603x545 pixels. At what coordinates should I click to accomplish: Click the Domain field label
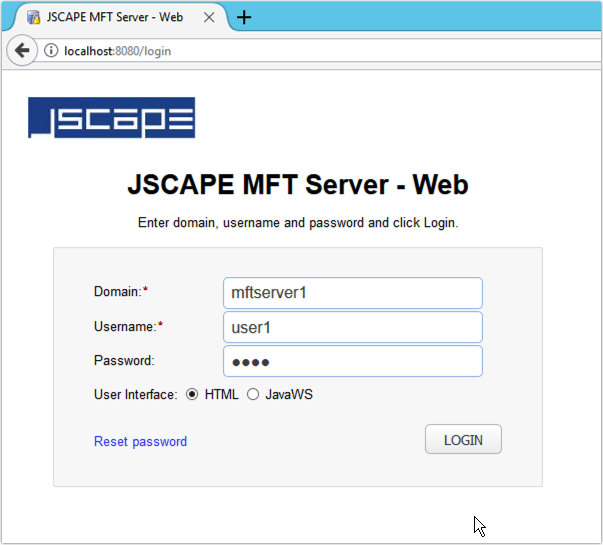tap(118, 291)
